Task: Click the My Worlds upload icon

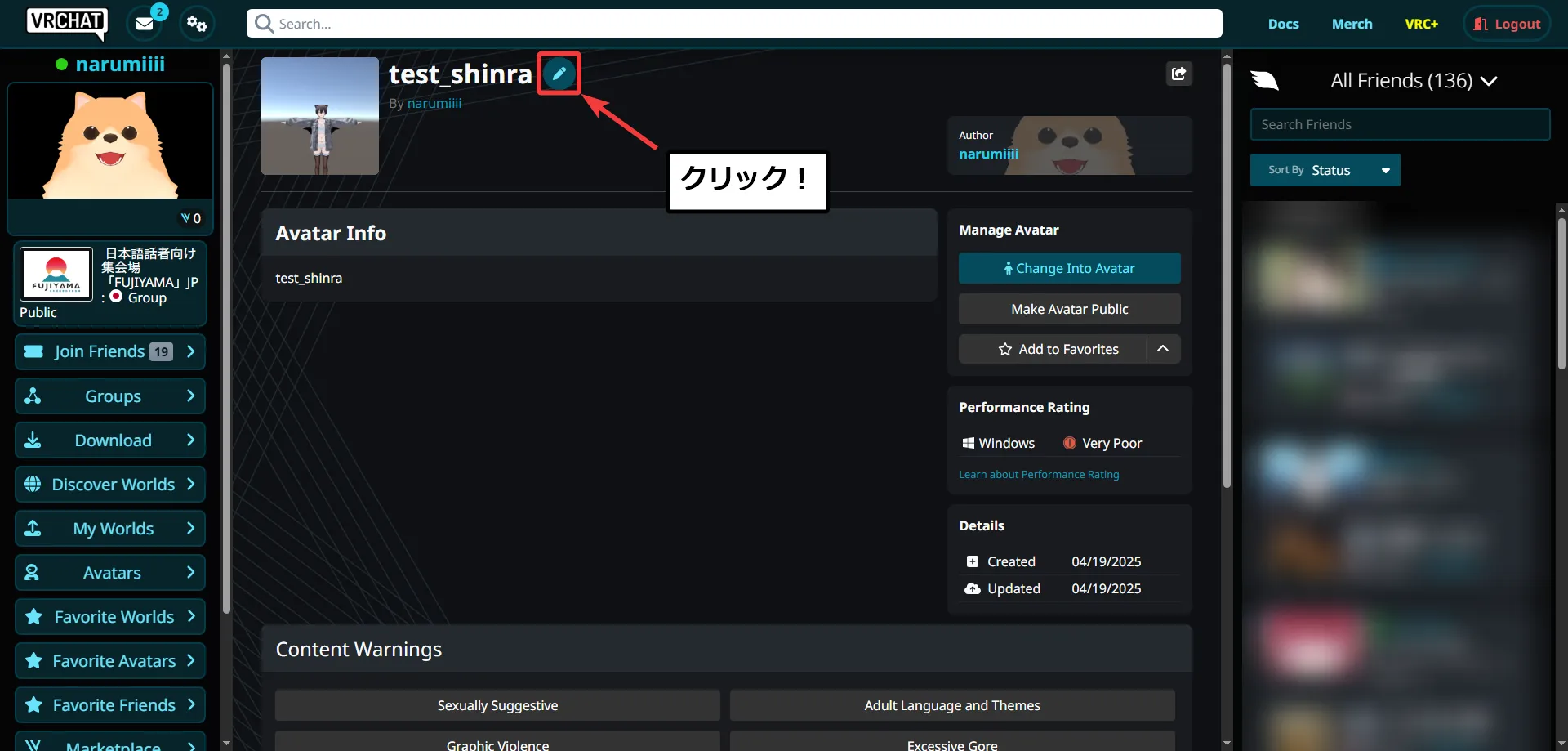Action: coord(33,529)
